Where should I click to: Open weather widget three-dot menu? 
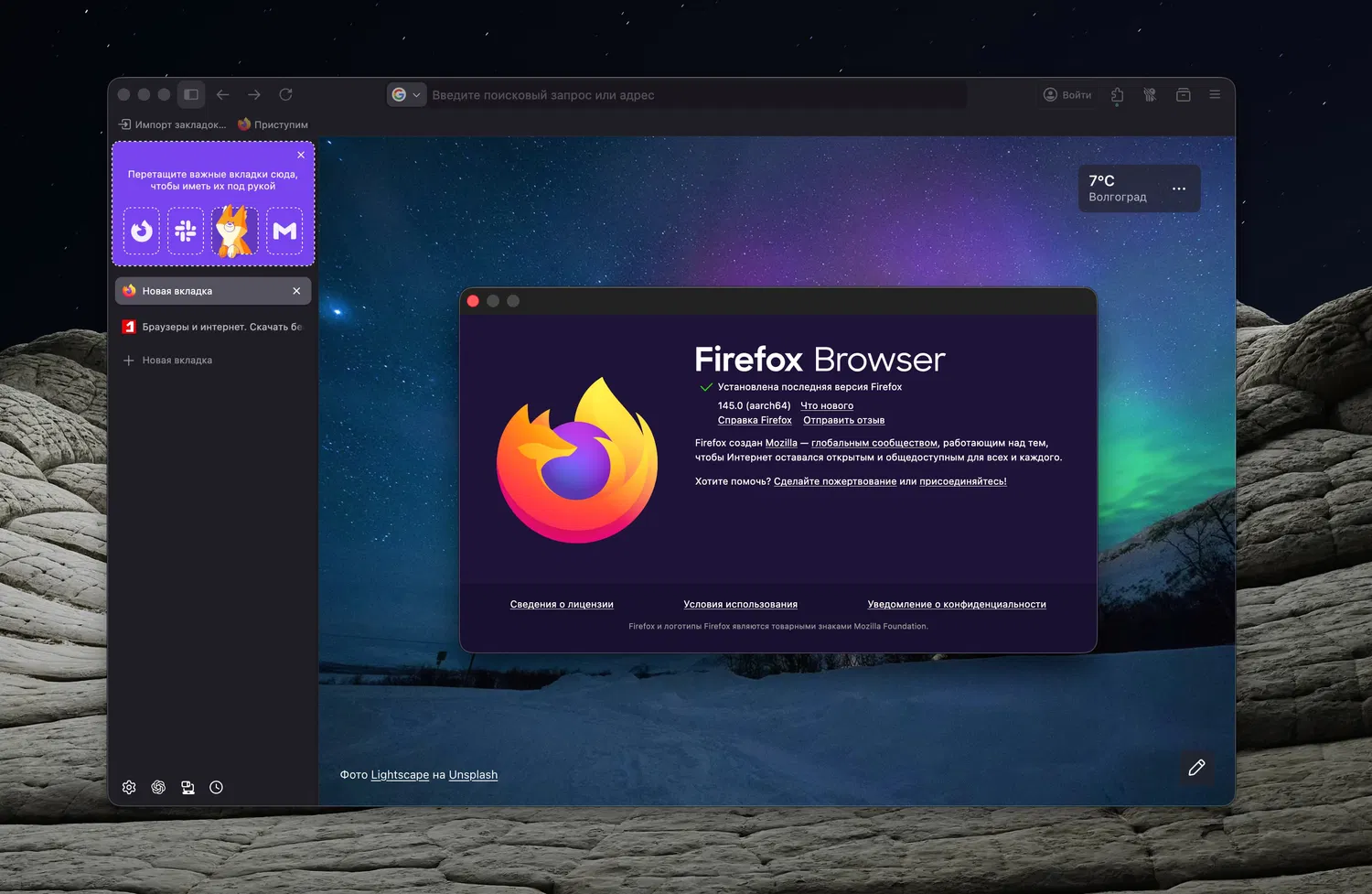tap(1179, 188)
